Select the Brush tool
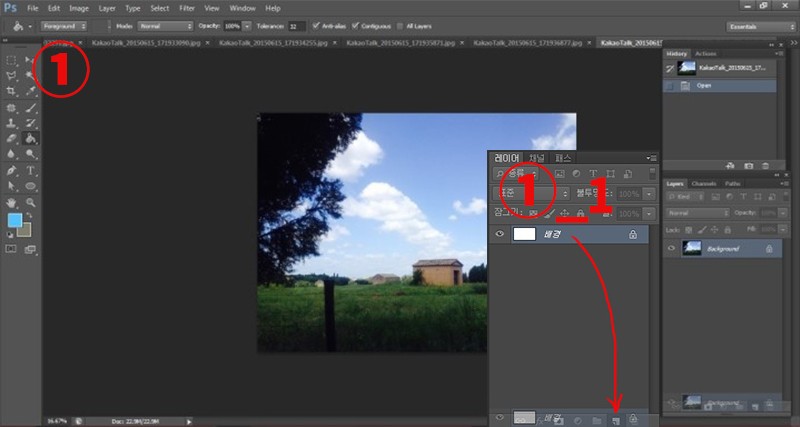The height and width of the screenshot is (427, 800). [x=31, y=108]
